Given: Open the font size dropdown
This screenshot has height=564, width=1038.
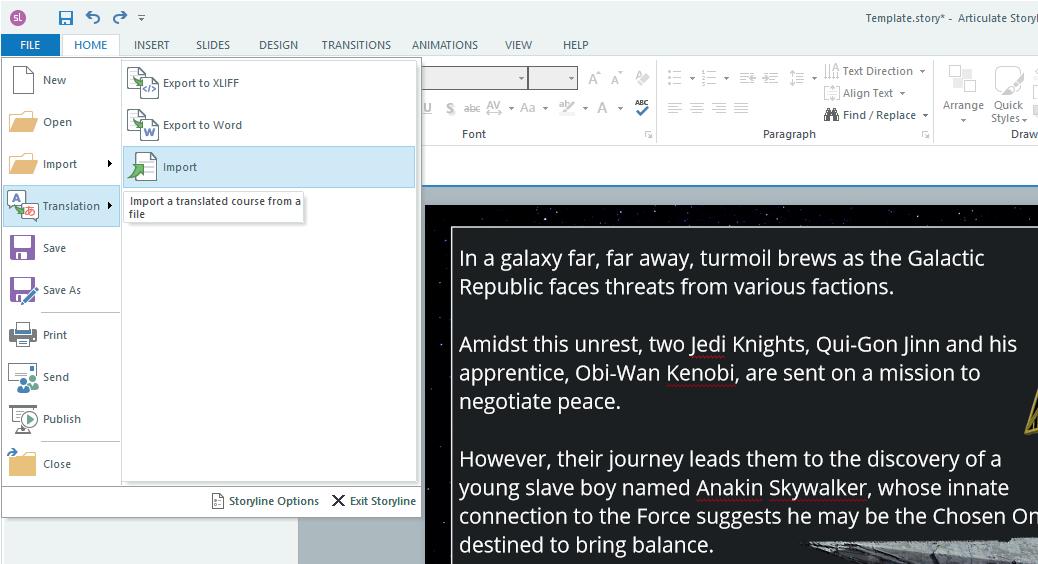Looking at the screenshot, I should [x=571, y=78].
